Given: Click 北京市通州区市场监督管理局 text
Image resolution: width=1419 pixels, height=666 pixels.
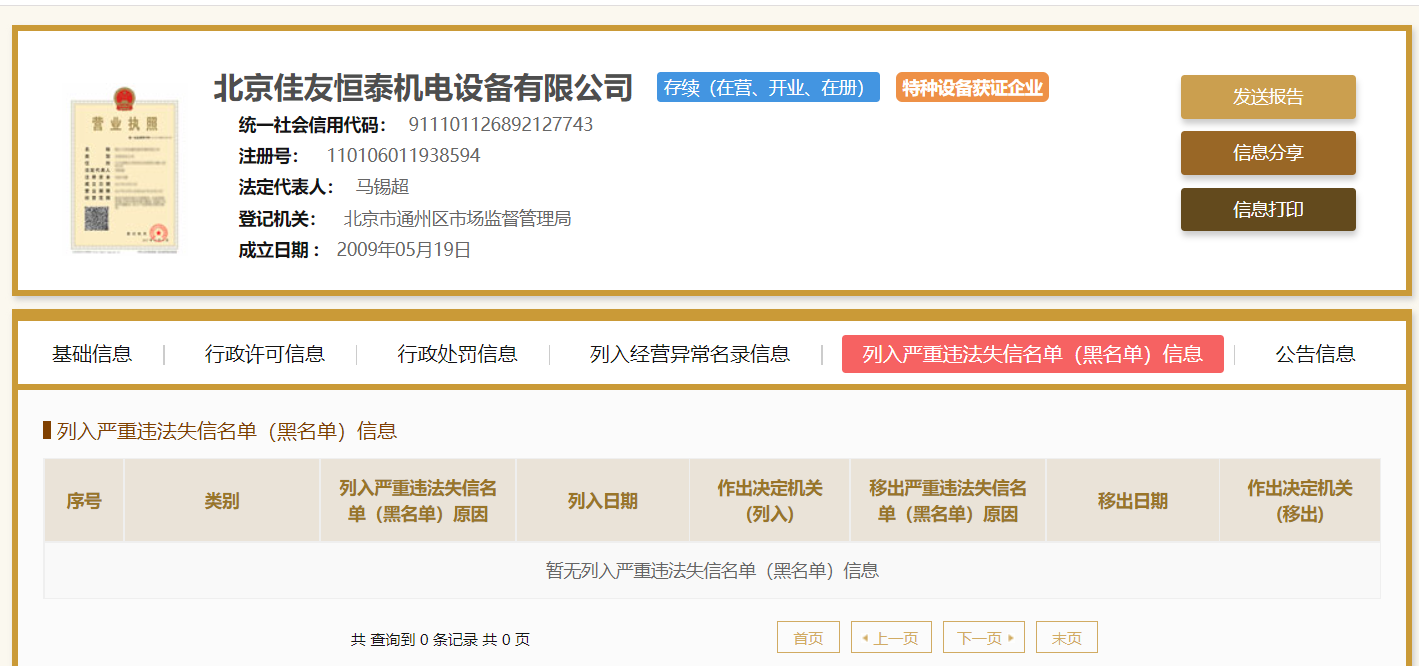Looking at the screenshot, I should click(x=457, y=219).
